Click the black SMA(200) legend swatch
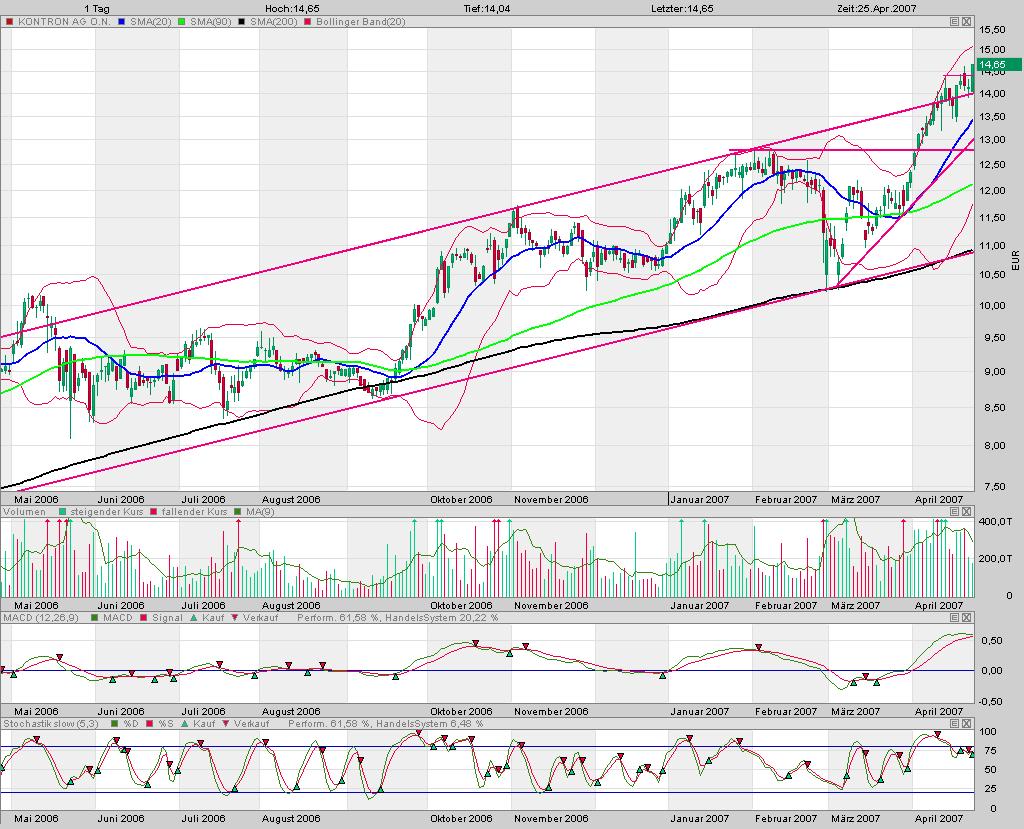The width and height of the screenshot is (1024, 829). tap(246, 21)
